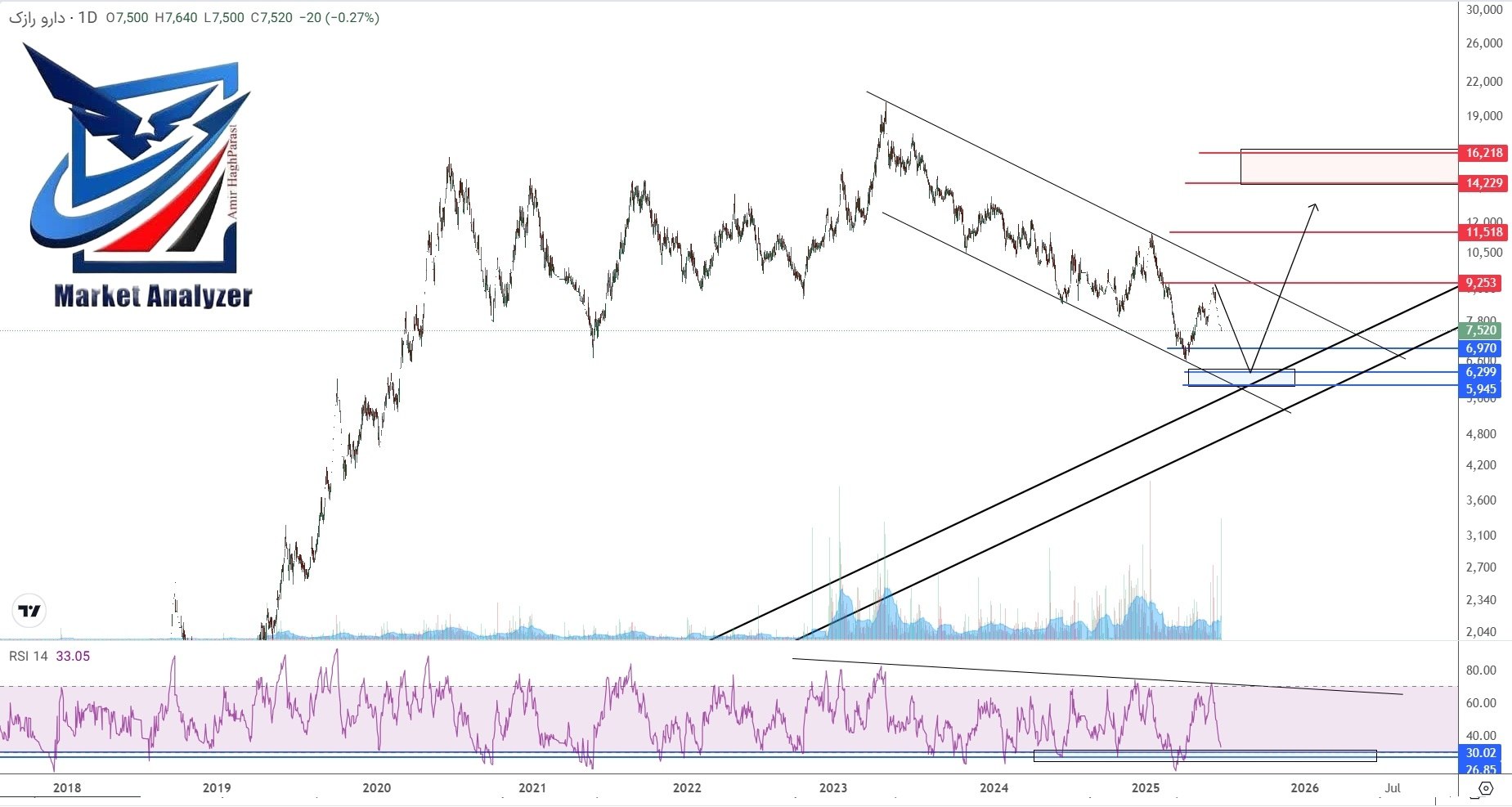This screenshot has width=1512, height=807.
Task: Click the upward projection arrow tip
Action: pyautogui.click(x=1315, y=205)
